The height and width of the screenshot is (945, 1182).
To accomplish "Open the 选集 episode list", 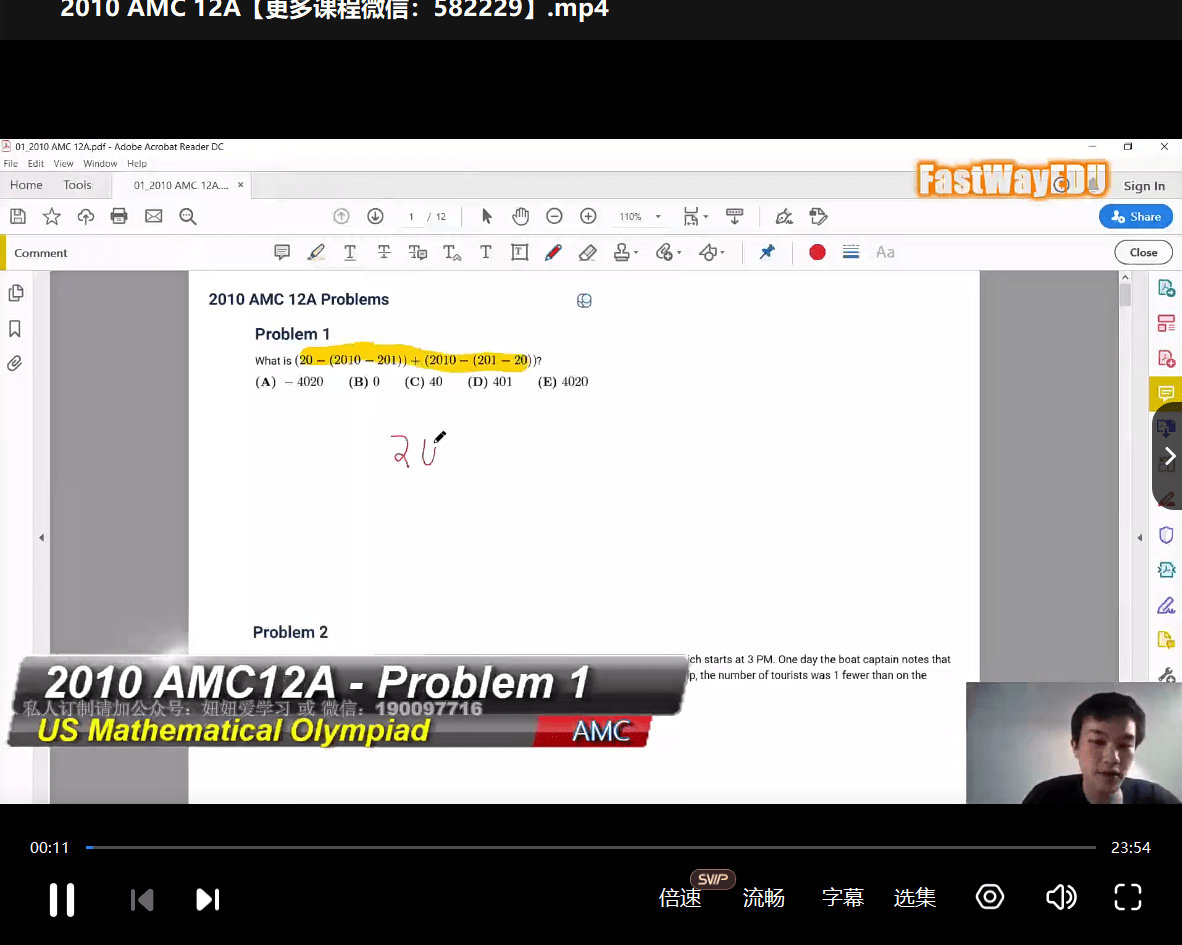I will 915,898.
